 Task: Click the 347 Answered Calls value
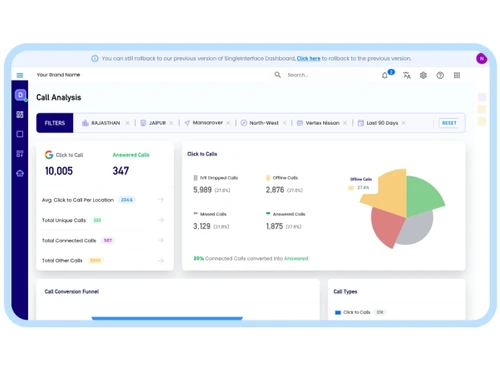click(121, 171)
